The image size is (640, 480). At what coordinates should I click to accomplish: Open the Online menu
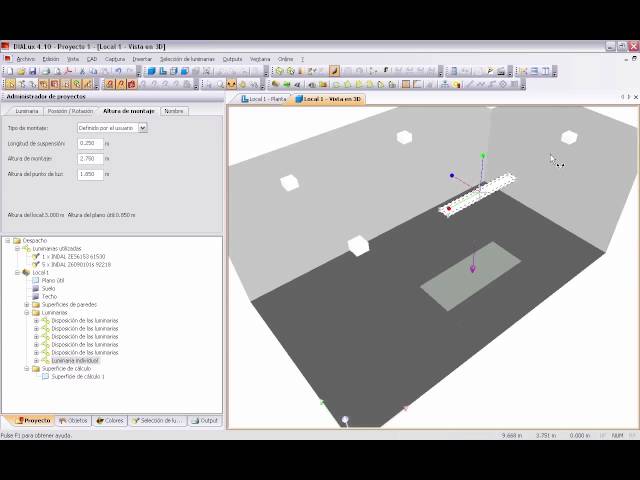pos(286,59)
